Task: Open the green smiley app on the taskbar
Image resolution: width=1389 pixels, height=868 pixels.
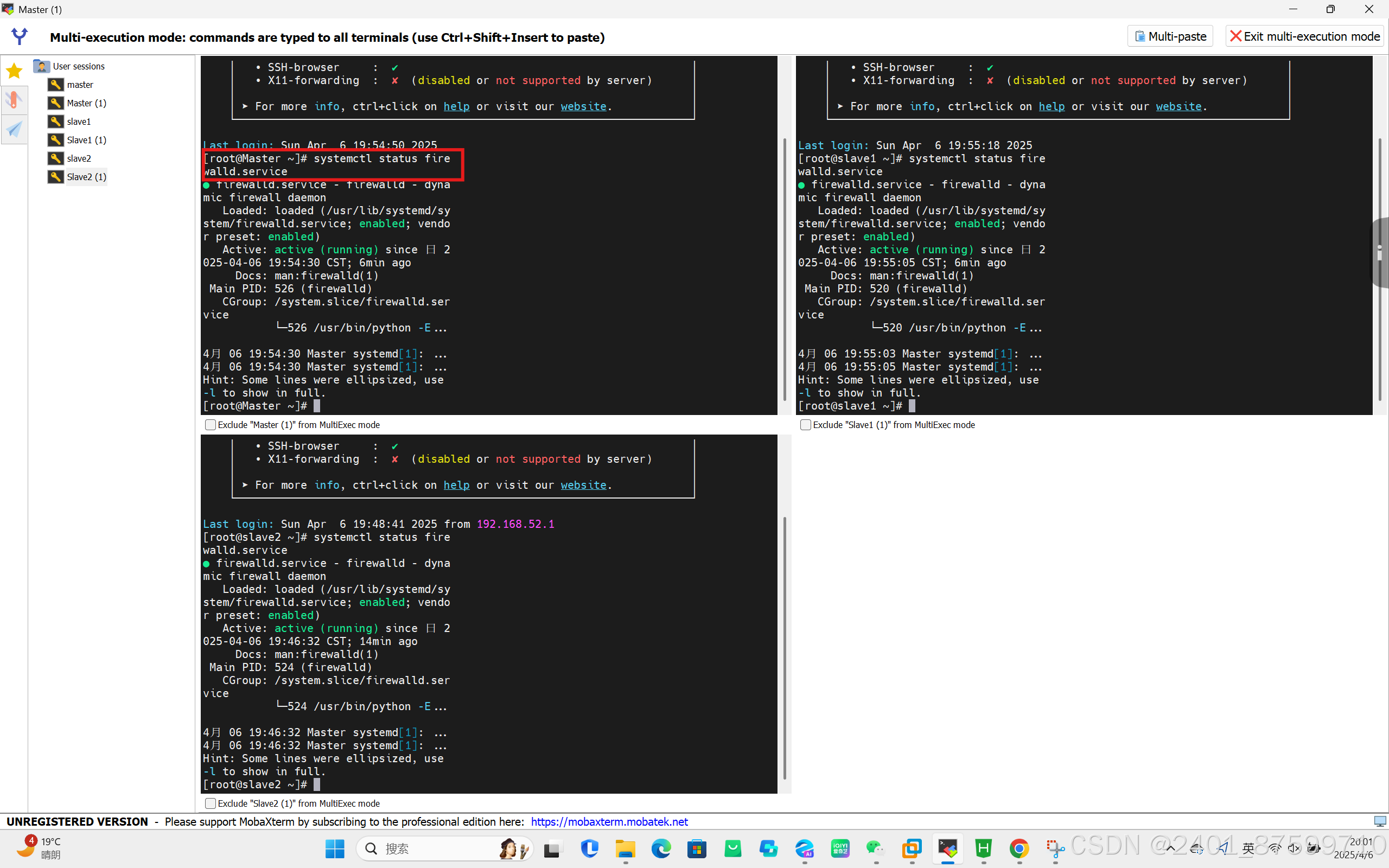Action: (x=733, y=848)
